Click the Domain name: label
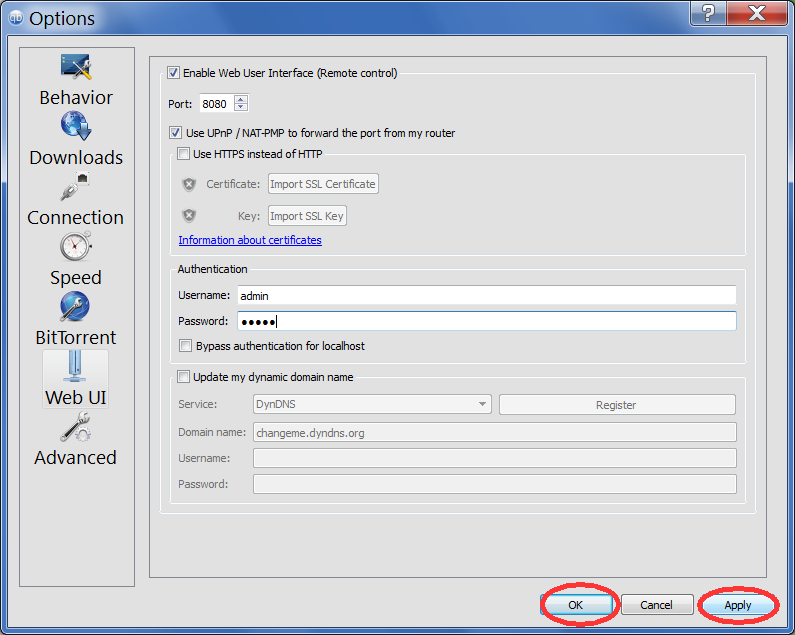 212,432
